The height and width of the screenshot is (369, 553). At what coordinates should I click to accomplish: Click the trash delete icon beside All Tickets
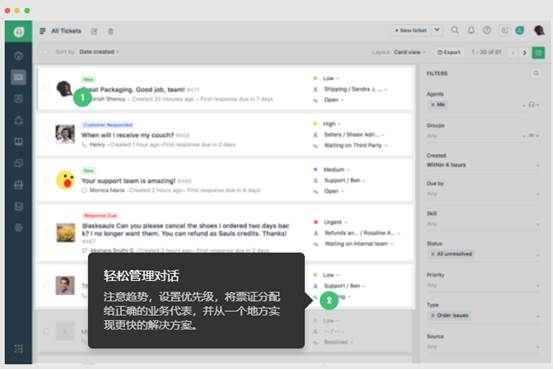pyautogui.click(x=110, y=31)
